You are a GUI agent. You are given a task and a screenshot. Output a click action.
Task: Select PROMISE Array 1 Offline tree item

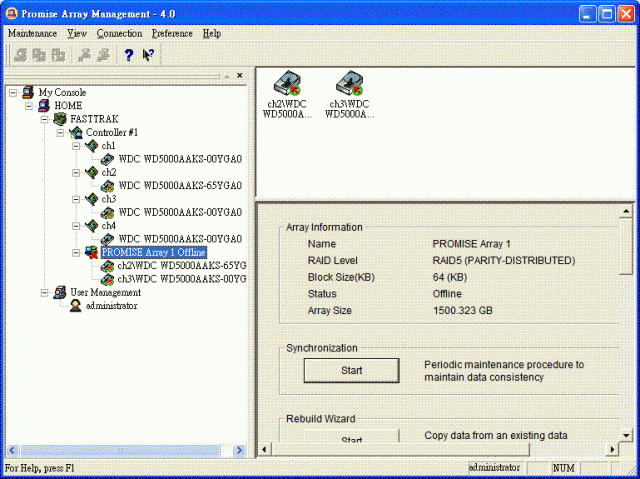tap(153, 253)
